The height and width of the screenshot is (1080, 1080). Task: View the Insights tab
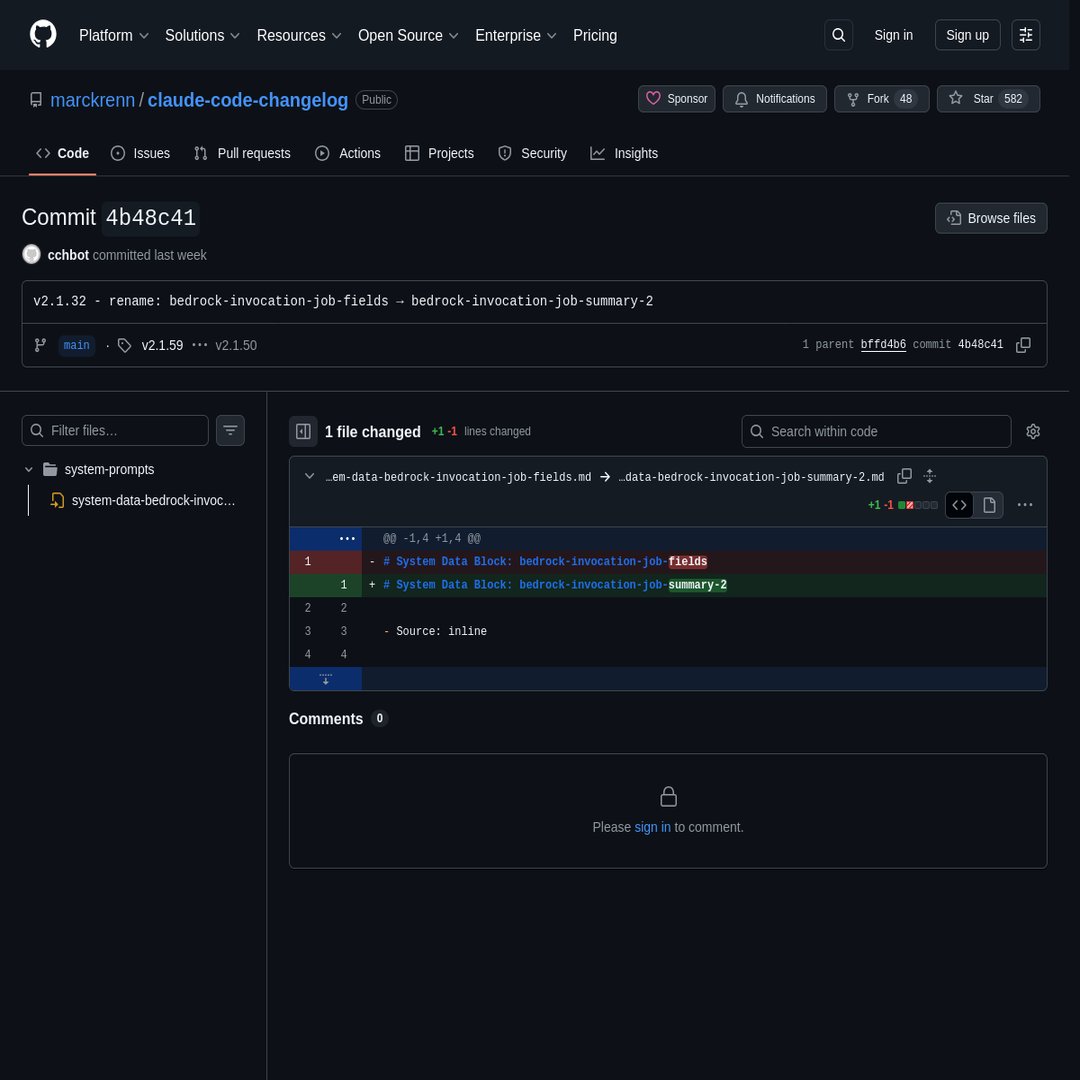click(x=624, y=154)
